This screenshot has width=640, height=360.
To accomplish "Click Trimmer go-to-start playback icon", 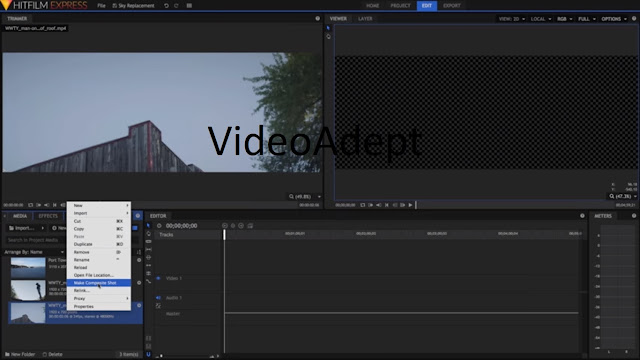I will point(54,205).
